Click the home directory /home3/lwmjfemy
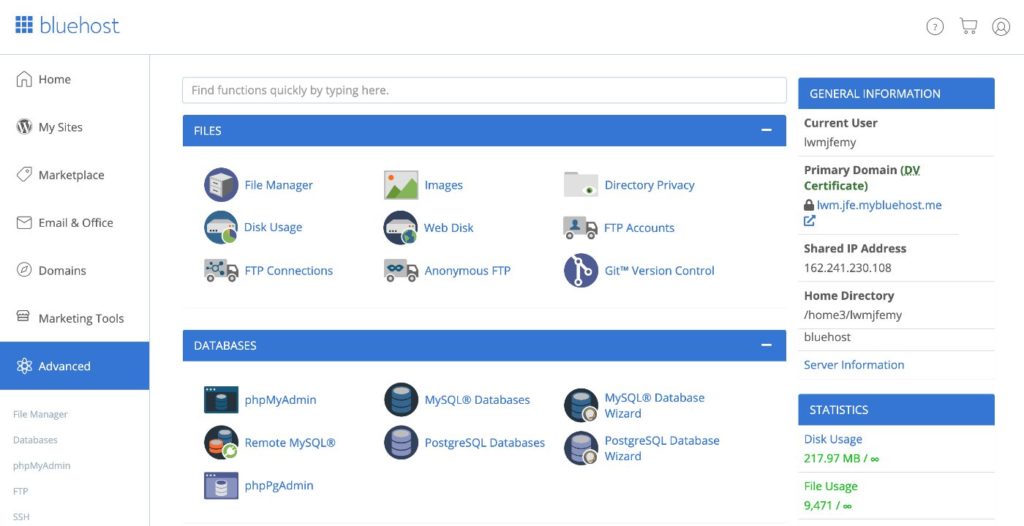Viewport: 1024px width, 526px height. point(852,315)
